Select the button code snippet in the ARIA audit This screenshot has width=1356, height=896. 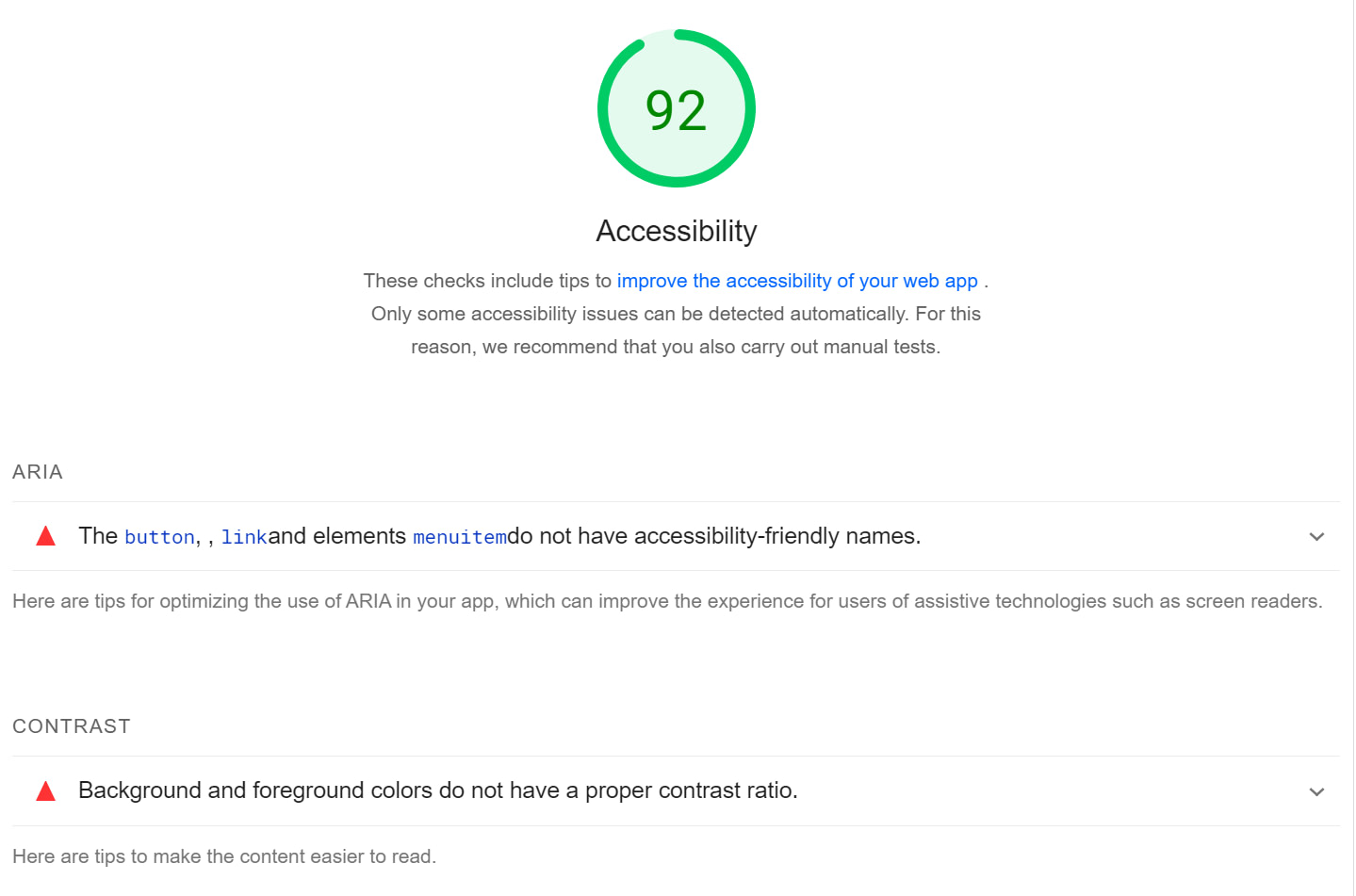click(x=158, y=536)
